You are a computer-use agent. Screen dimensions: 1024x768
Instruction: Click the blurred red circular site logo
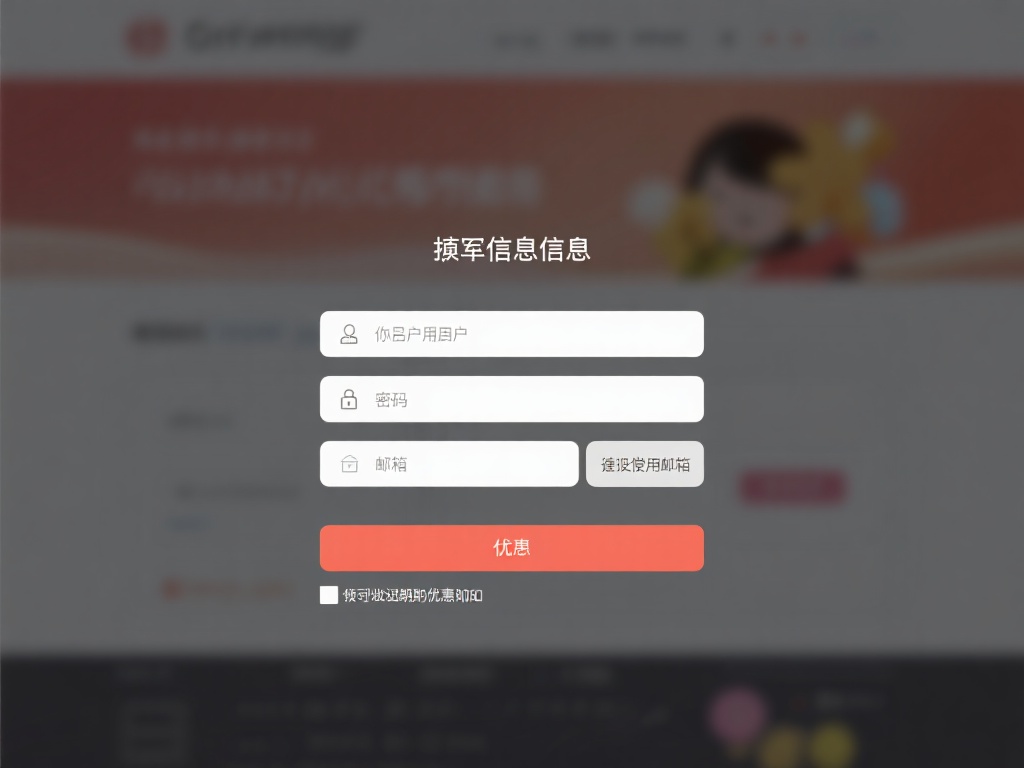point(147,36)
